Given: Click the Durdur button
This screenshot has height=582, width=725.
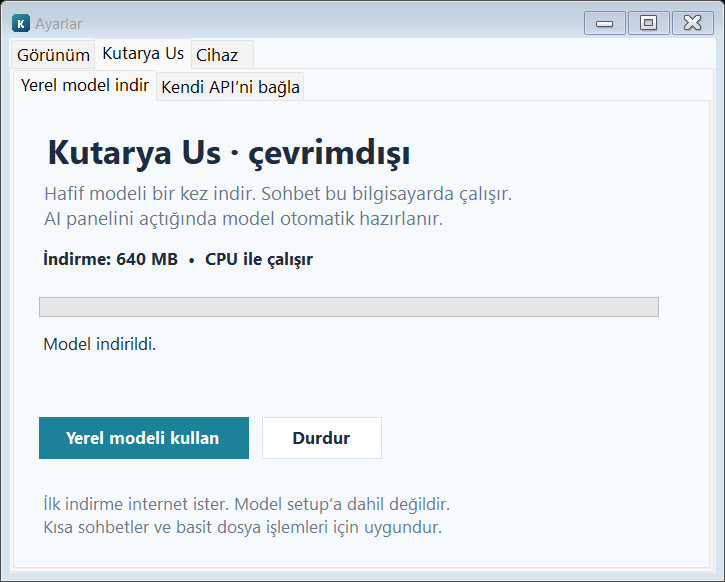Looking at the screenshot, I should 322,438.
